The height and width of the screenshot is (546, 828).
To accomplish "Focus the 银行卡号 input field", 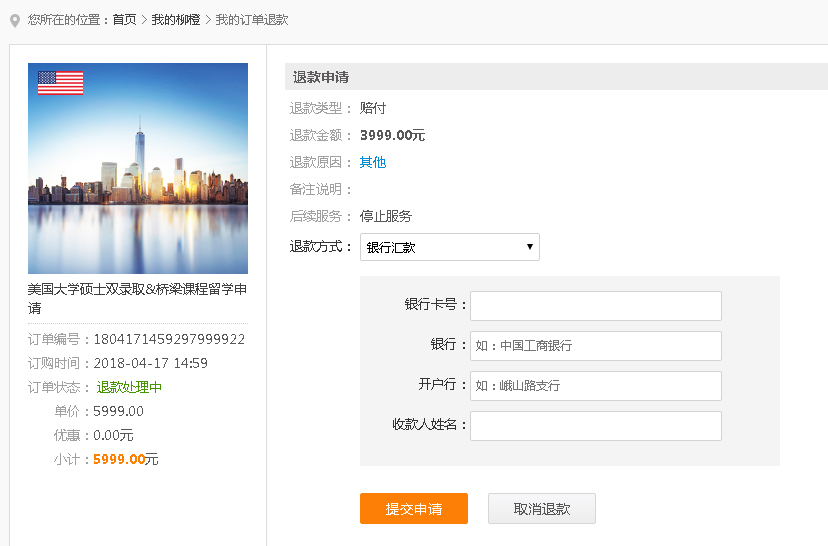I will pos(596,306).
